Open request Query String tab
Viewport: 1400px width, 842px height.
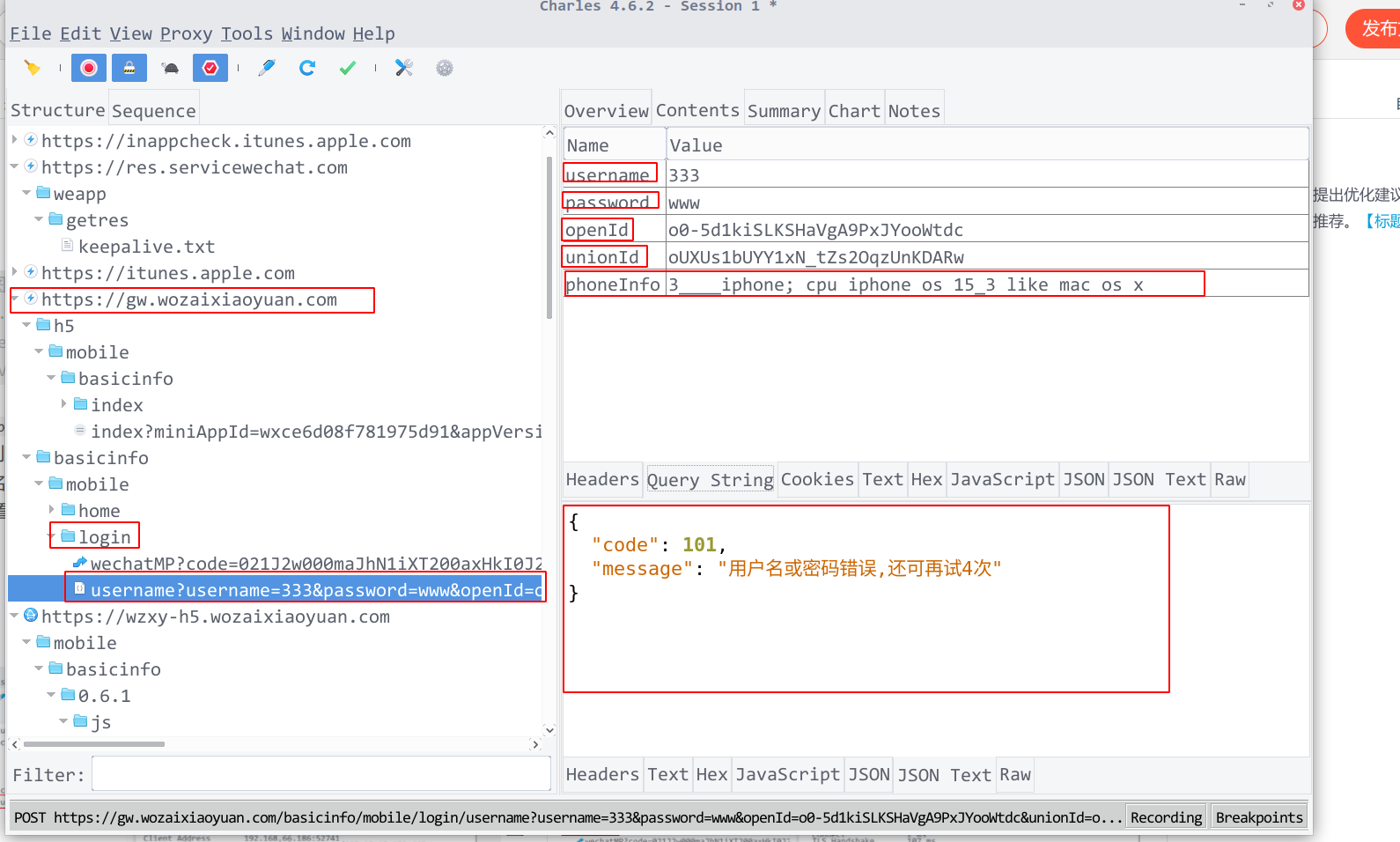point(711,480)
